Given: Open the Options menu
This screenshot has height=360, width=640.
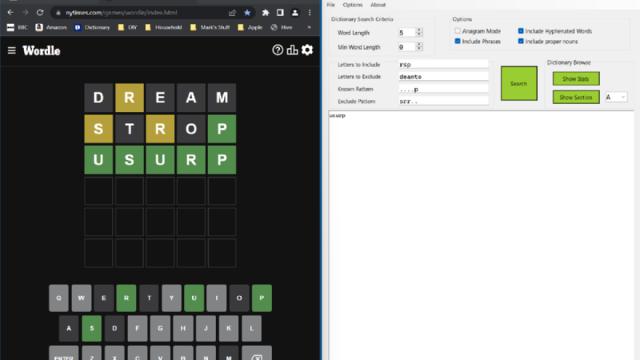Looking at the screenshot, I should [x=353, y=5].
